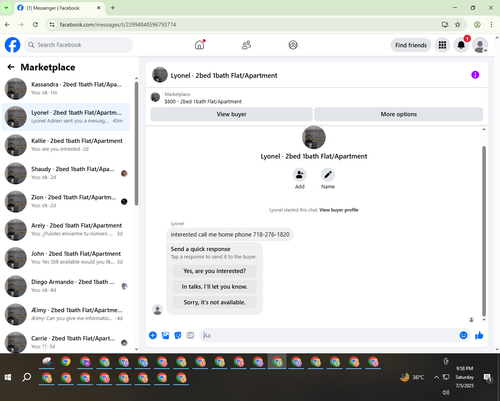Open the Carrie conversation

66,342
